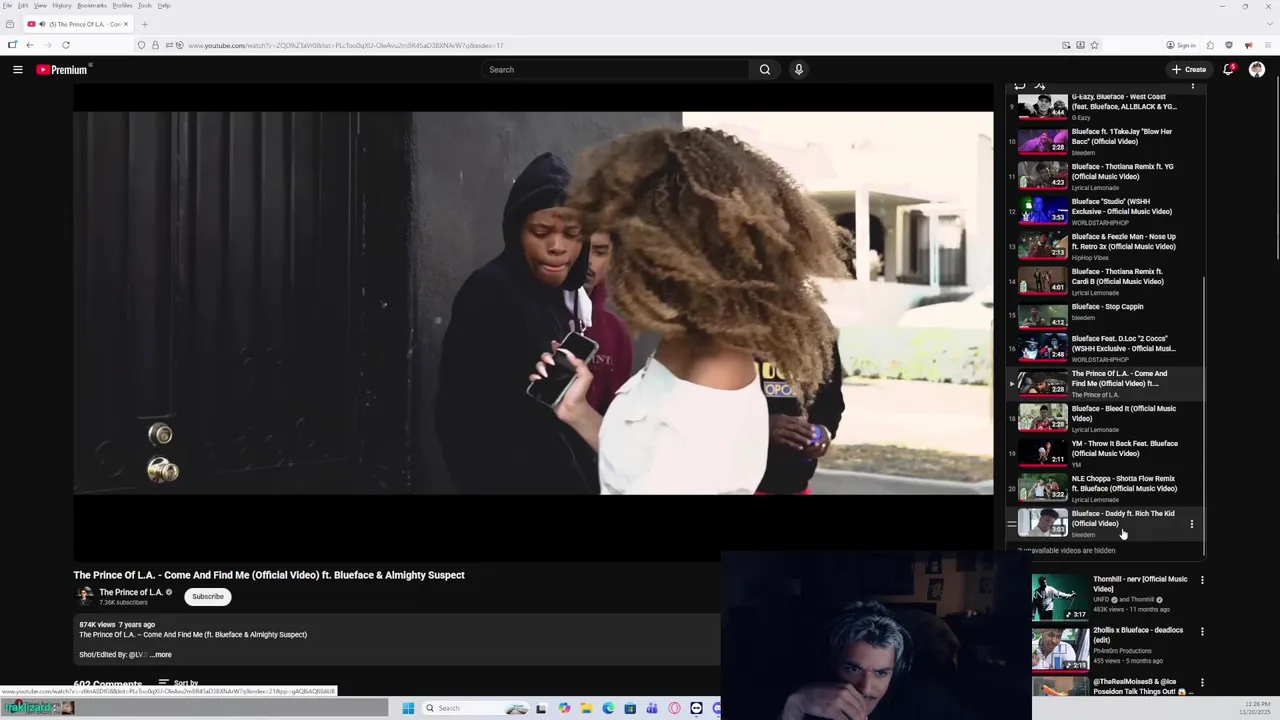Select Thotiana Remix ft. Cardi B video
This screenshot has width=1280, height=720.
(1105, 281)
